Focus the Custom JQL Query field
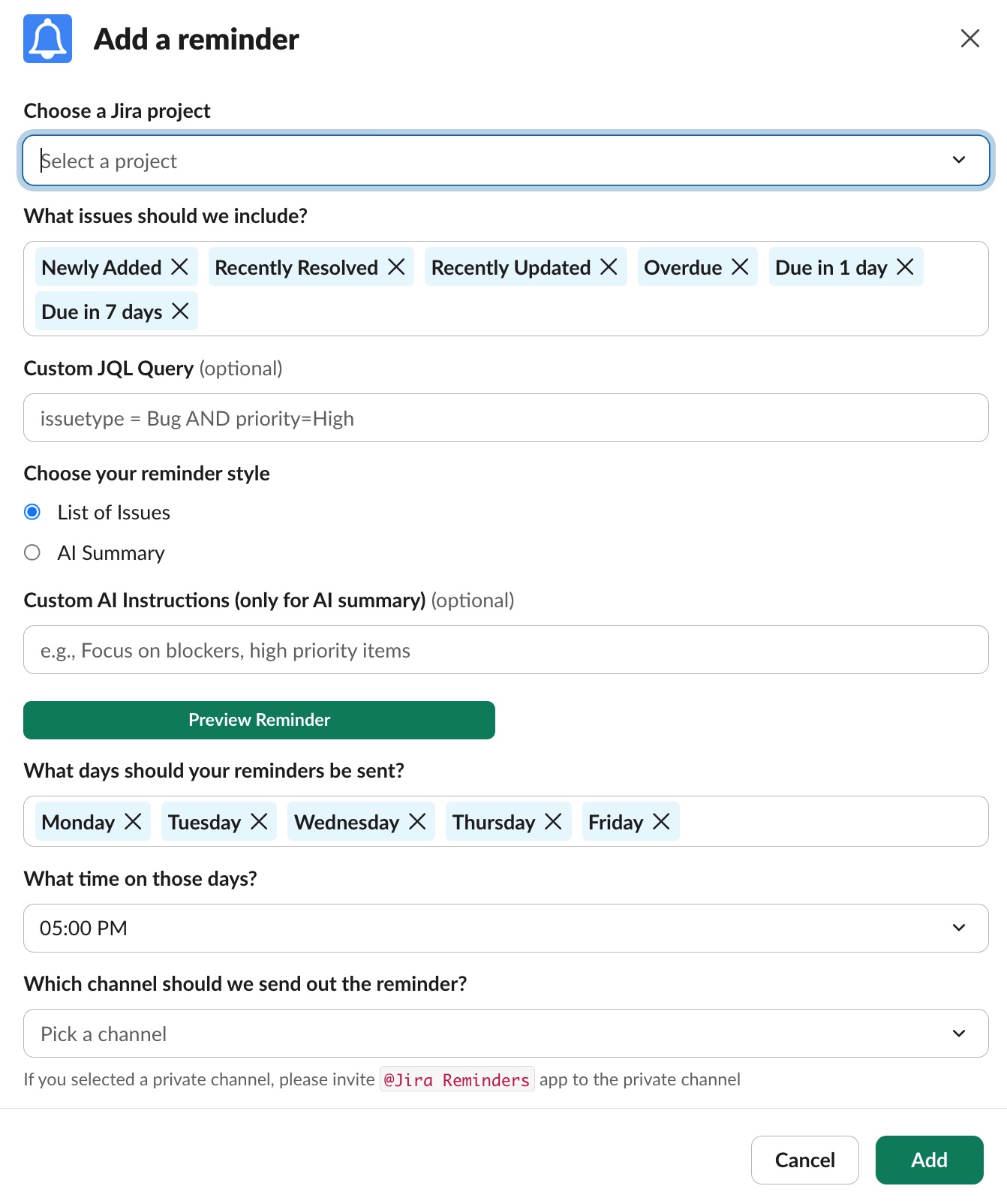The width and height of the screenshot is (1007, 1204). click(505, 418)
